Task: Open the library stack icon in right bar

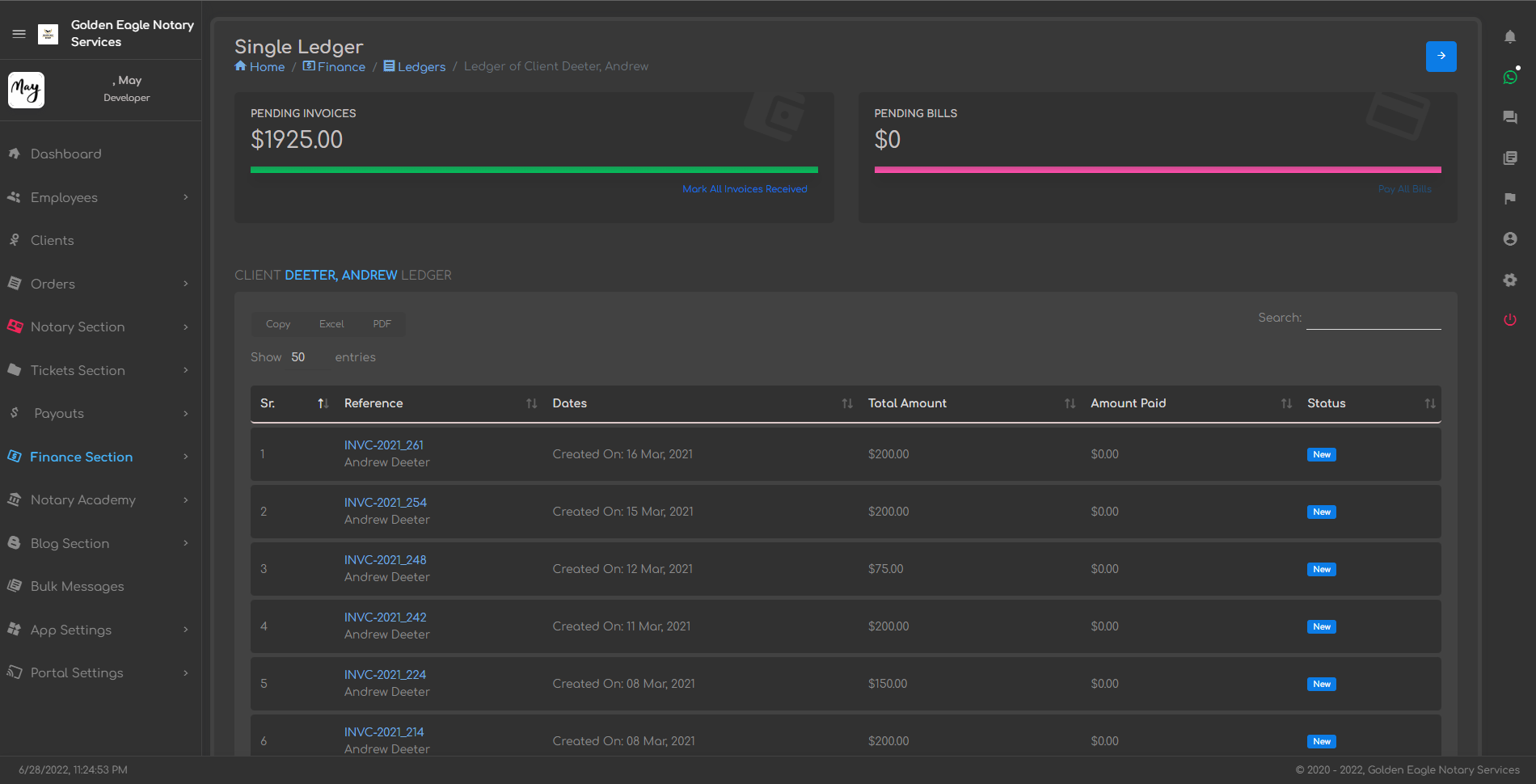Action: pos(1509,158)
